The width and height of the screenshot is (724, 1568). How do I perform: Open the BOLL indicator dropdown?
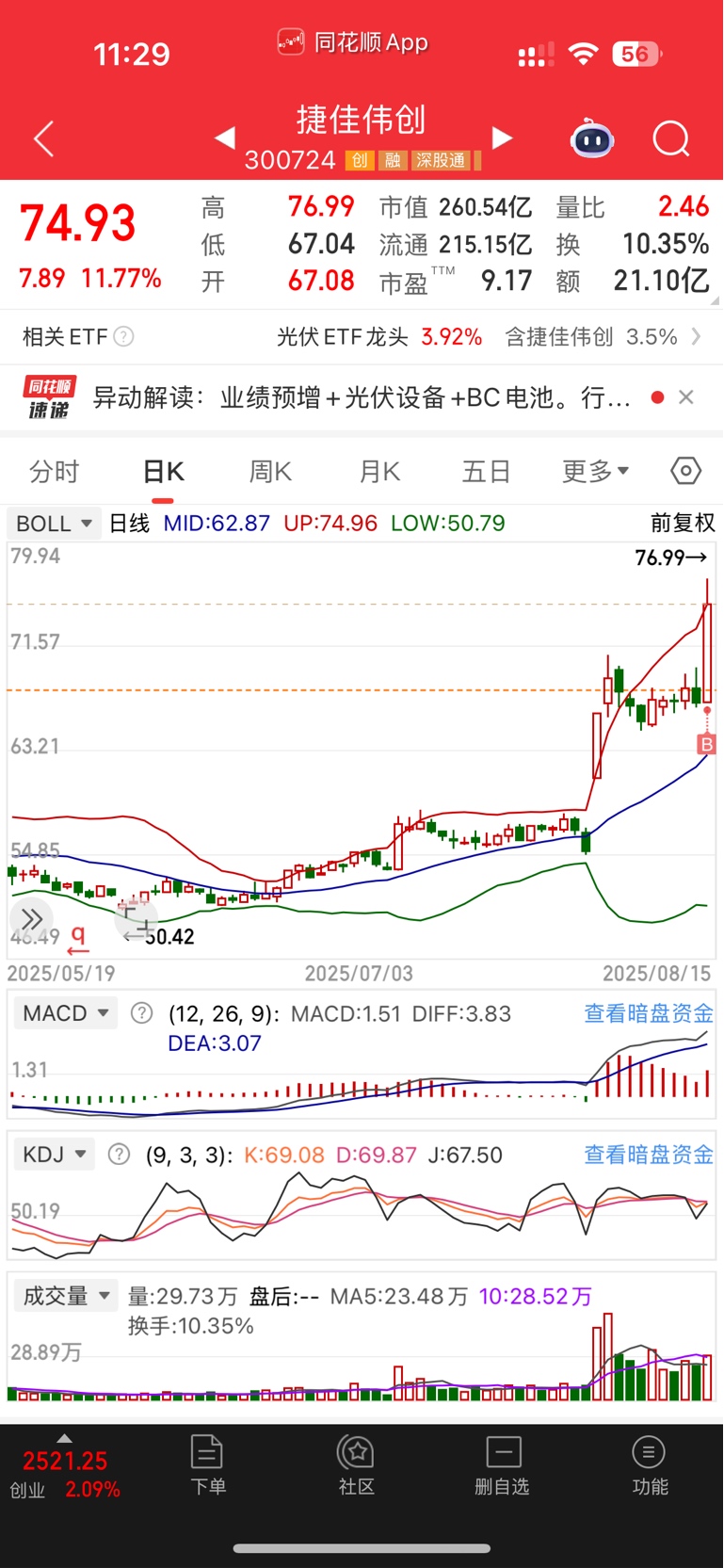click(x=54, y=524)
